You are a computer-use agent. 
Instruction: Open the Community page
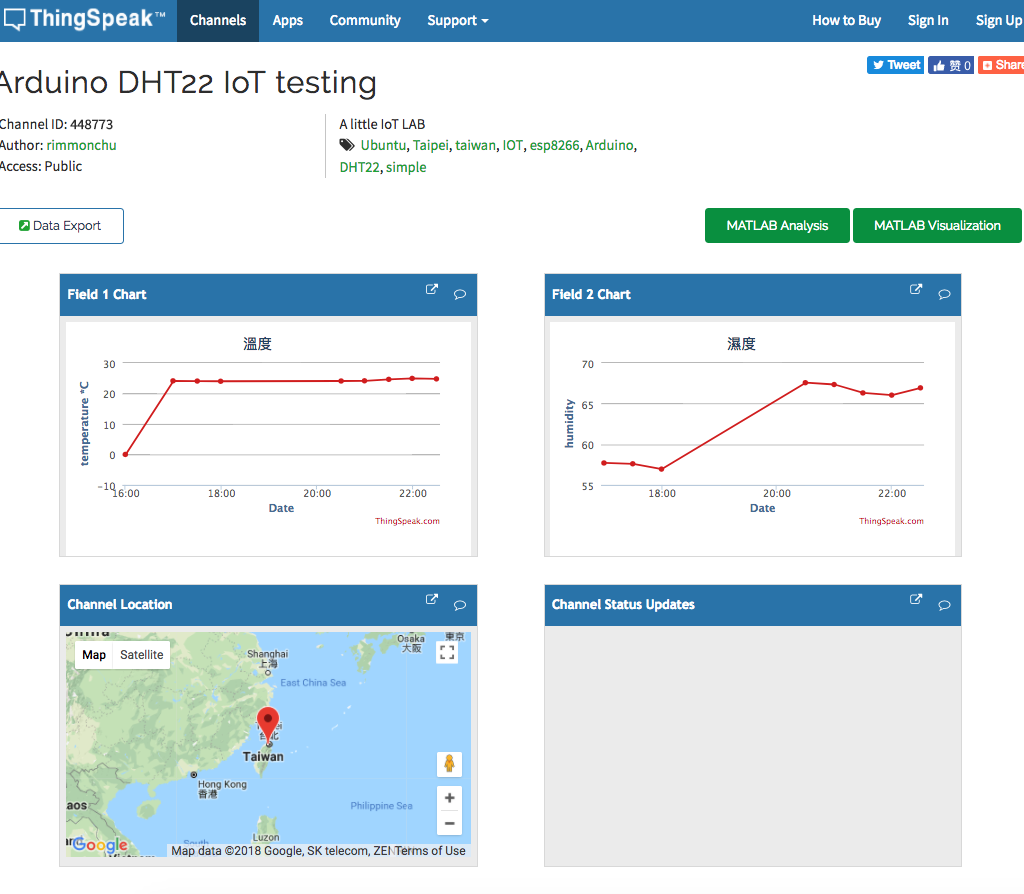coord(365,21)
